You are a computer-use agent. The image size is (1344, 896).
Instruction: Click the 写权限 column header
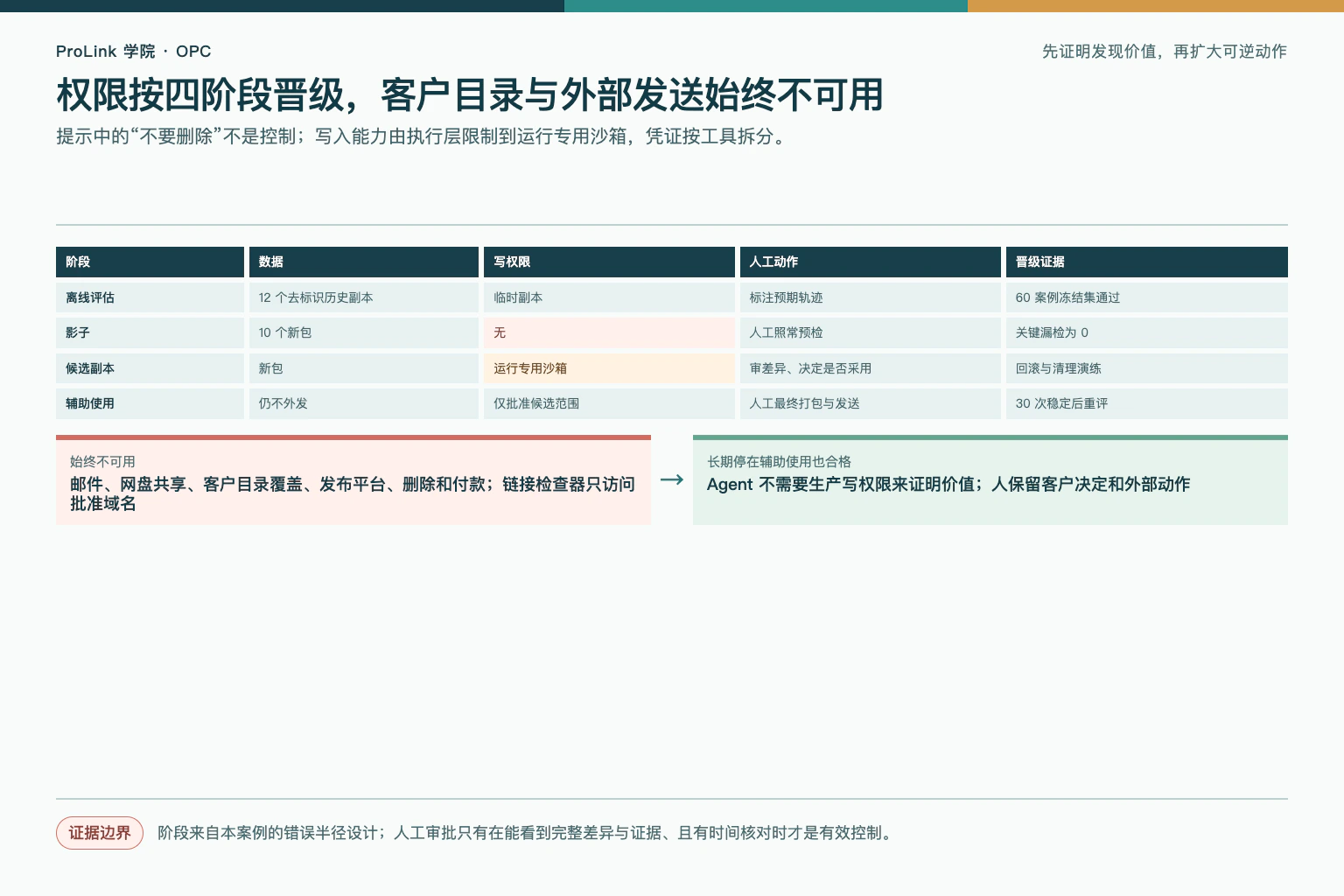click(609, 262)
